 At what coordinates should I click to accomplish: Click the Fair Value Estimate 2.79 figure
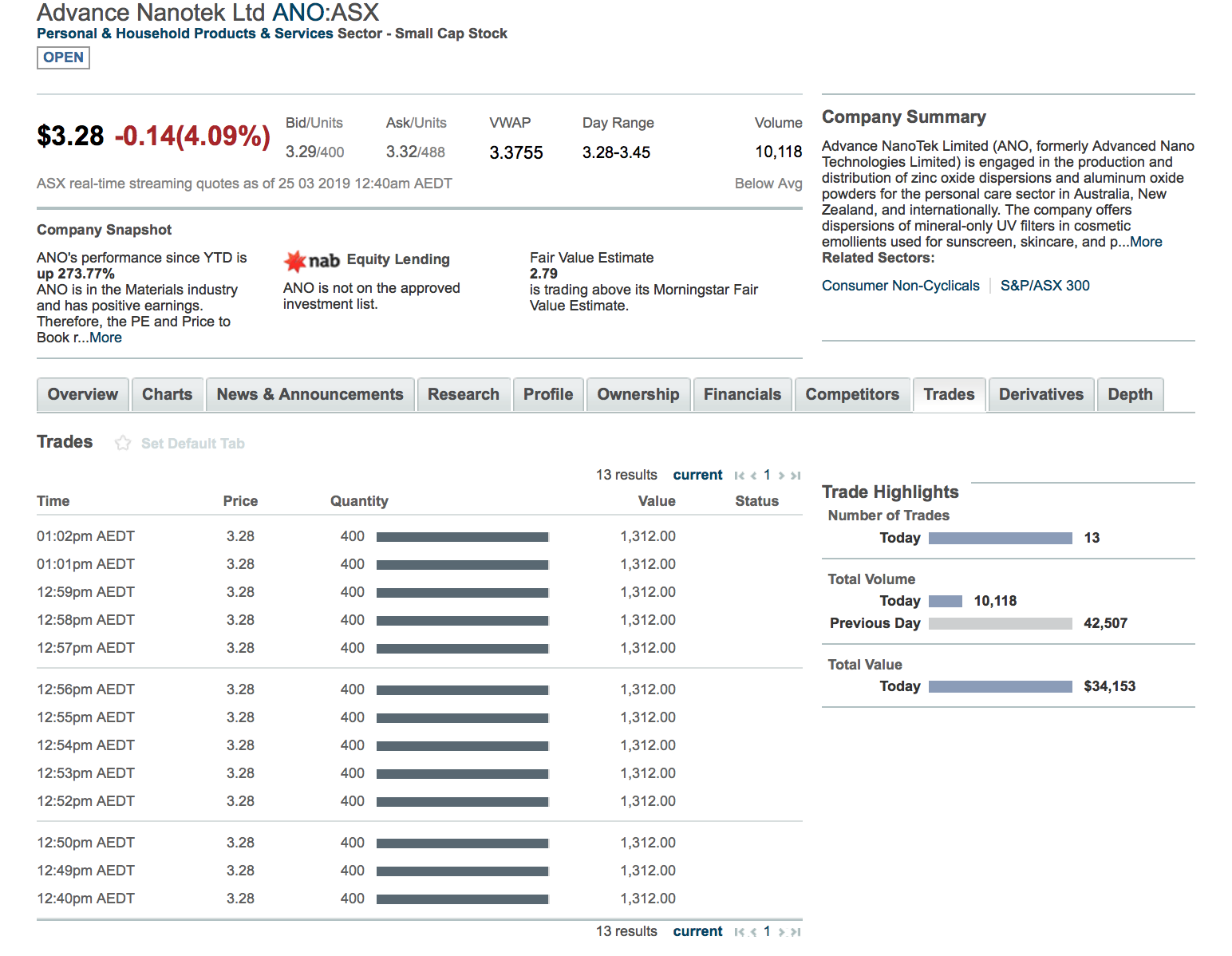click(543, 274)
